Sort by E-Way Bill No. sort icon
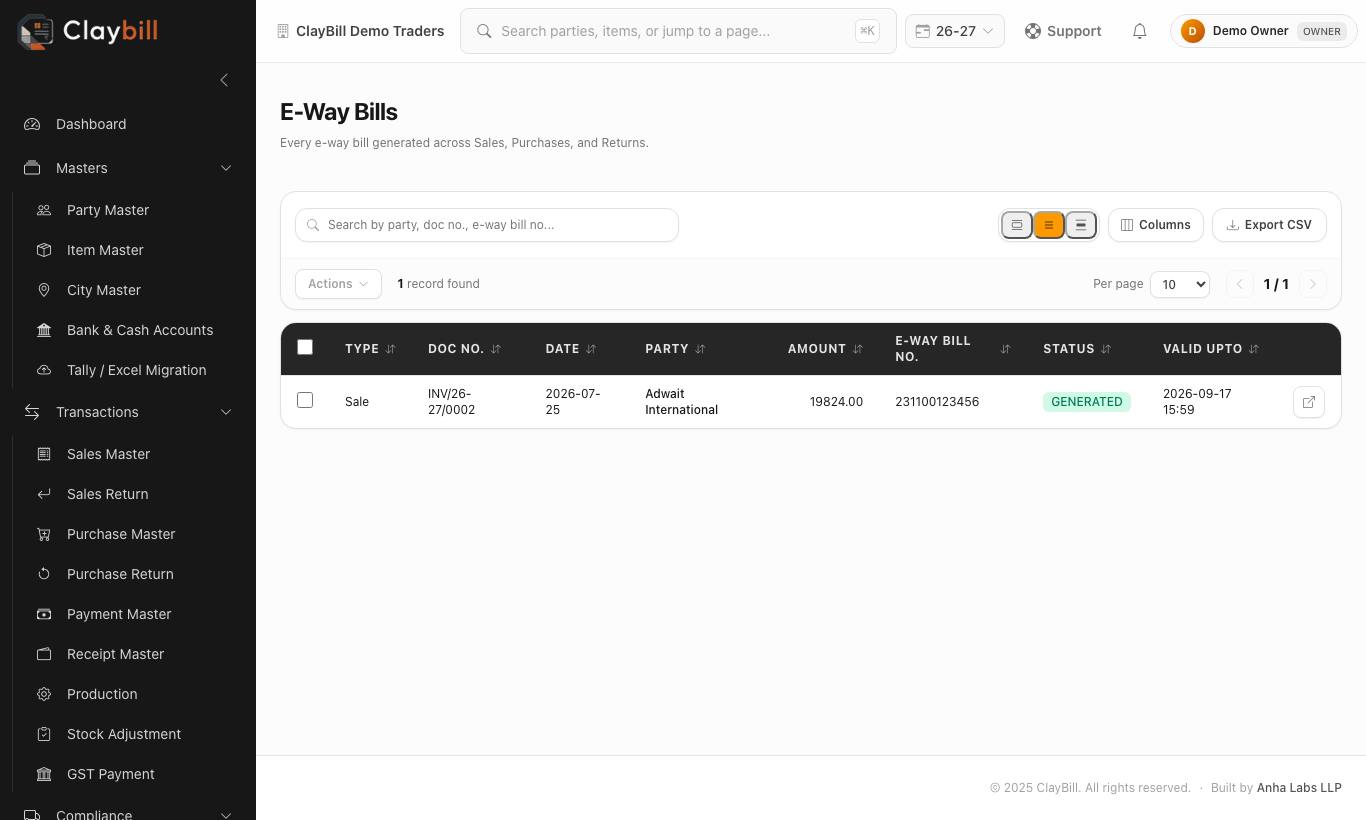The width and height of the screenshot is (1366, 820). coord(1005,349)
